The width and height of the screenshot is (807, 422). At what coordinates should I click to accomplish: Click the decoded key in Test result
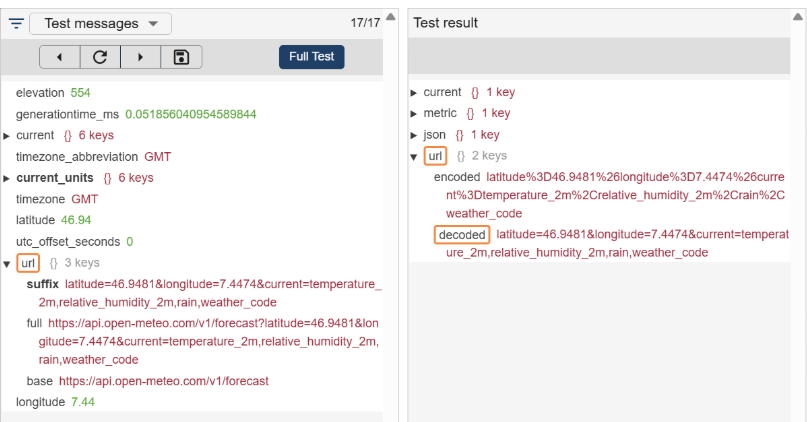click(x=462, y=235)
